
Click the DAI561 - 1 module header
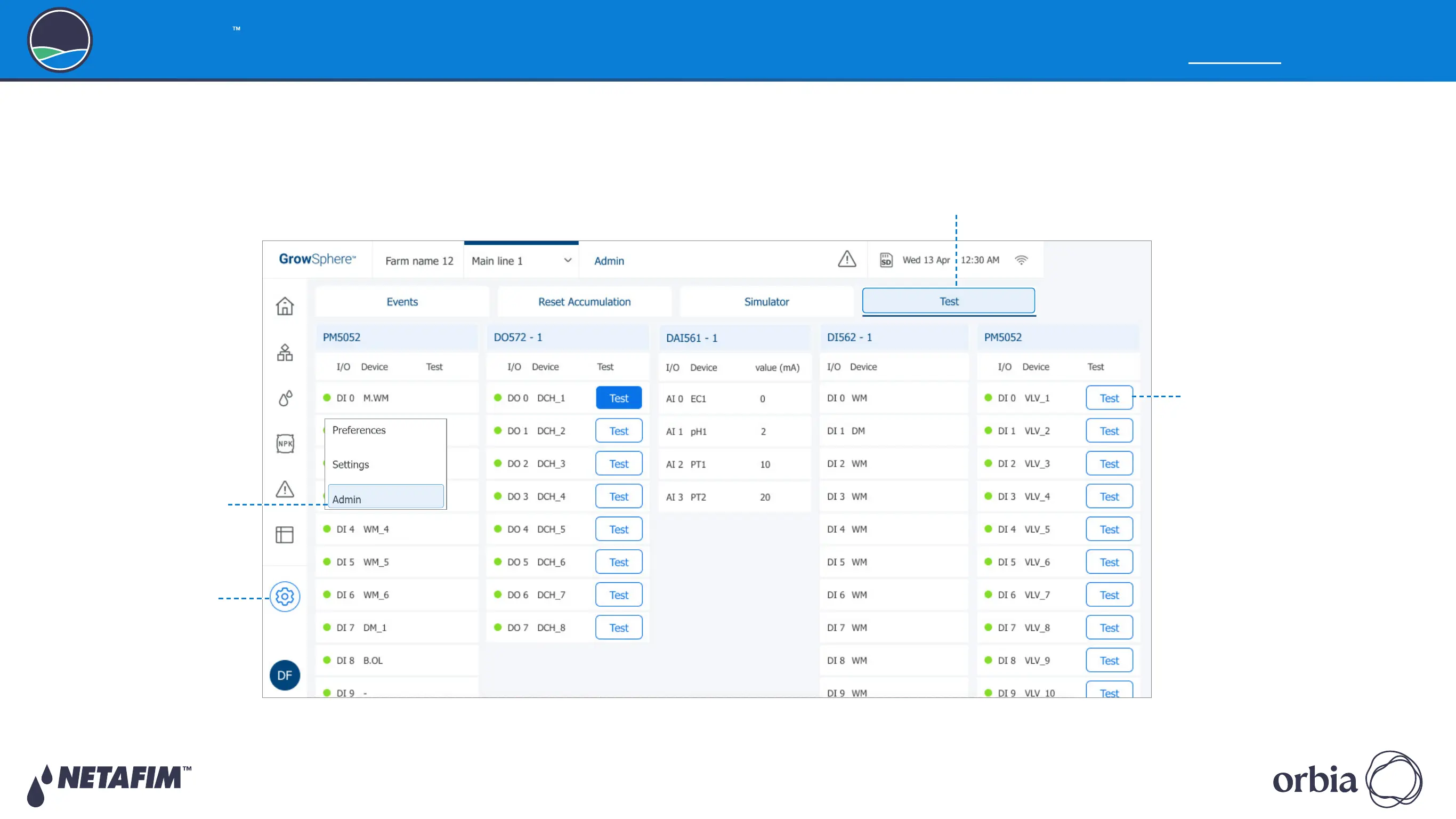734,338
